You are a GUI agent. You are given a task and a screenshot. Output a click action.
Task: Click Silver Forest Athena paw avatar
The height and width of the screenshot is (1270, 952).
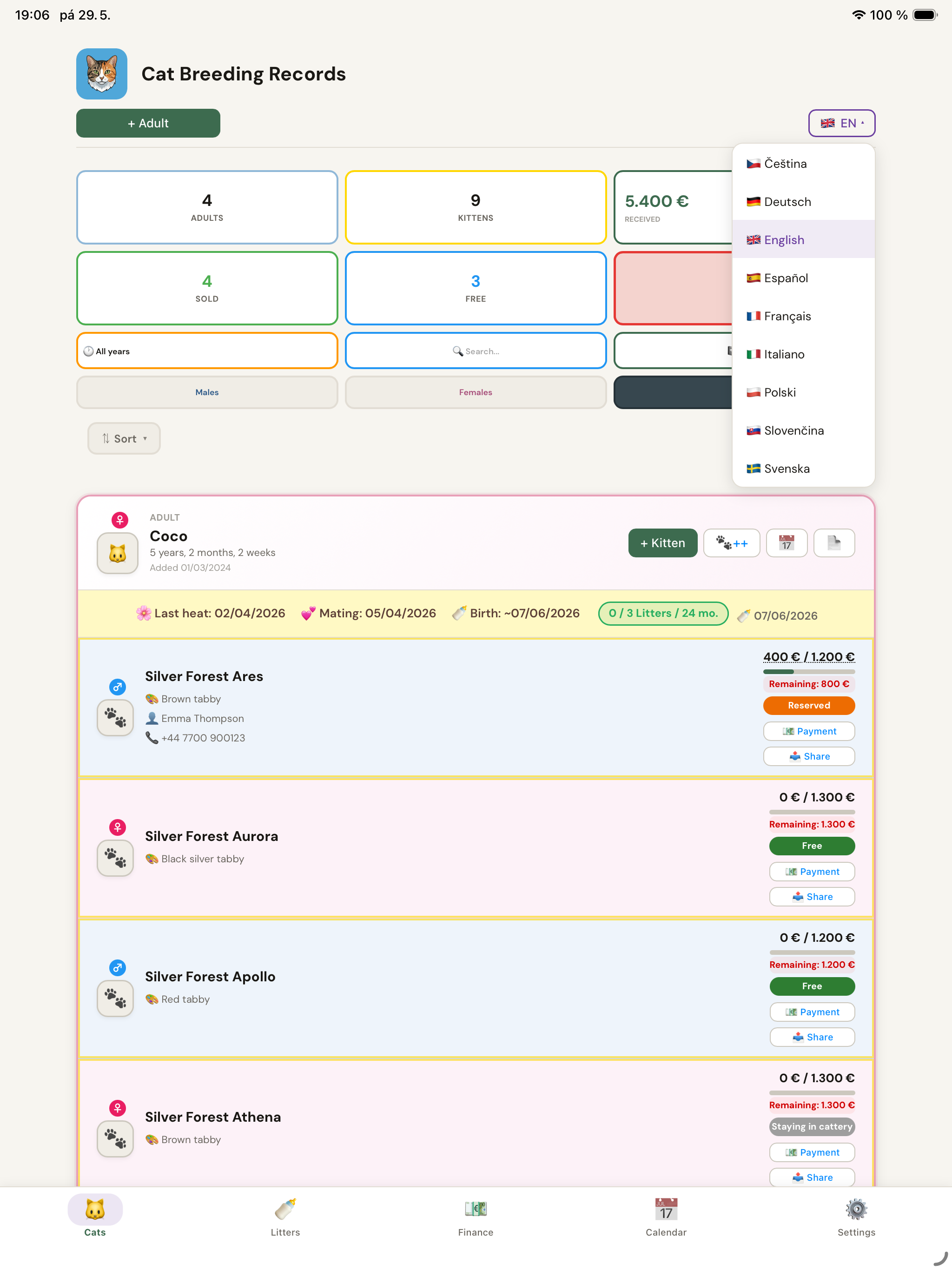pyautogui.click(x=115, y=1138)
